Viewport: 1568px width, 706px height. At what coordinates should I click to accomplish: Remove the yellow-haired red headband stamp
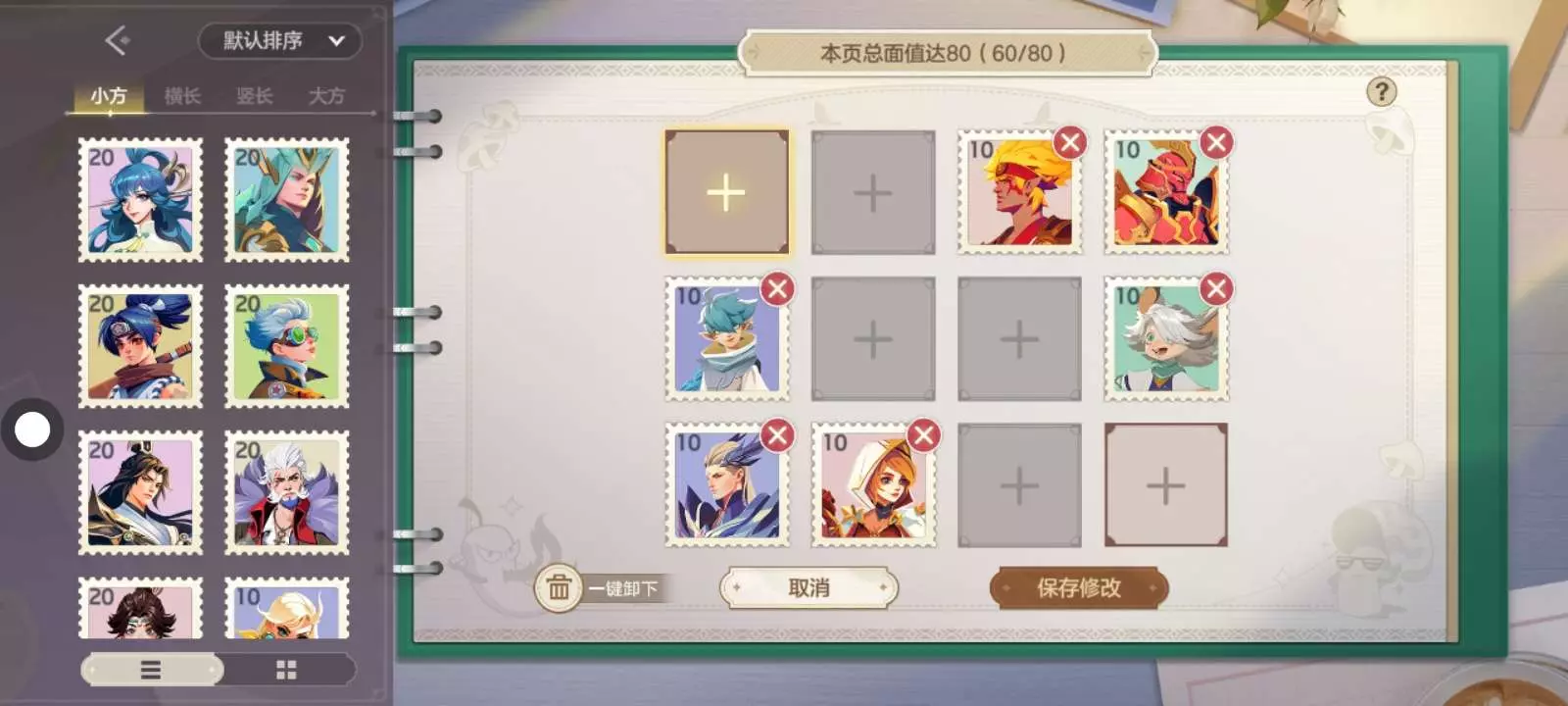click(1070, 143)
